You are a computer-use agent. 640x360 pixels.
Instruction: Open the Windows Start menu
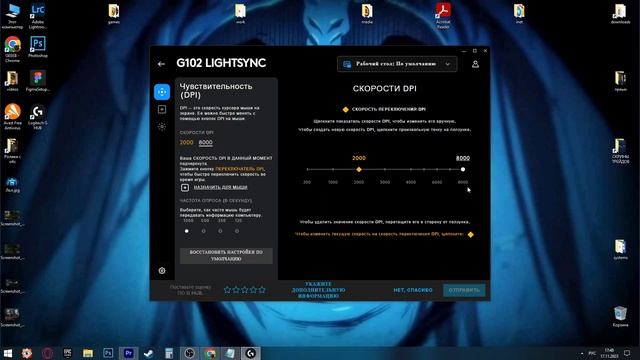7,353
